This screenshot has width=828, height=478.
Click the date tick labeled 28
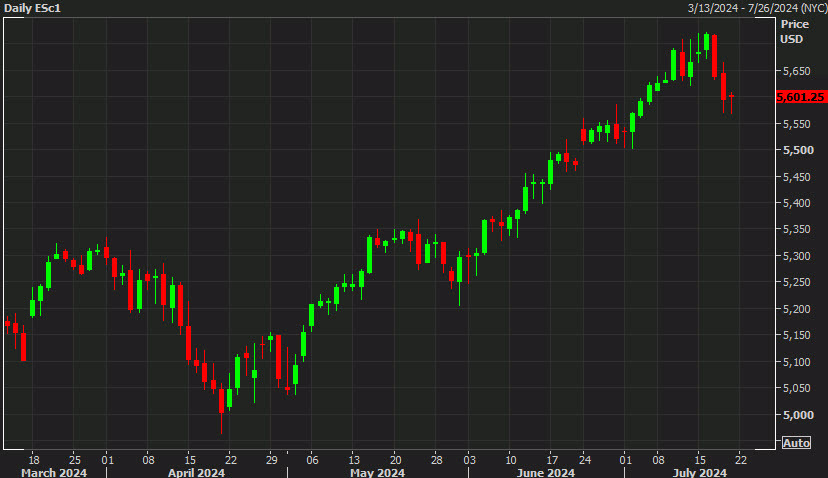[x=437, y=459]
